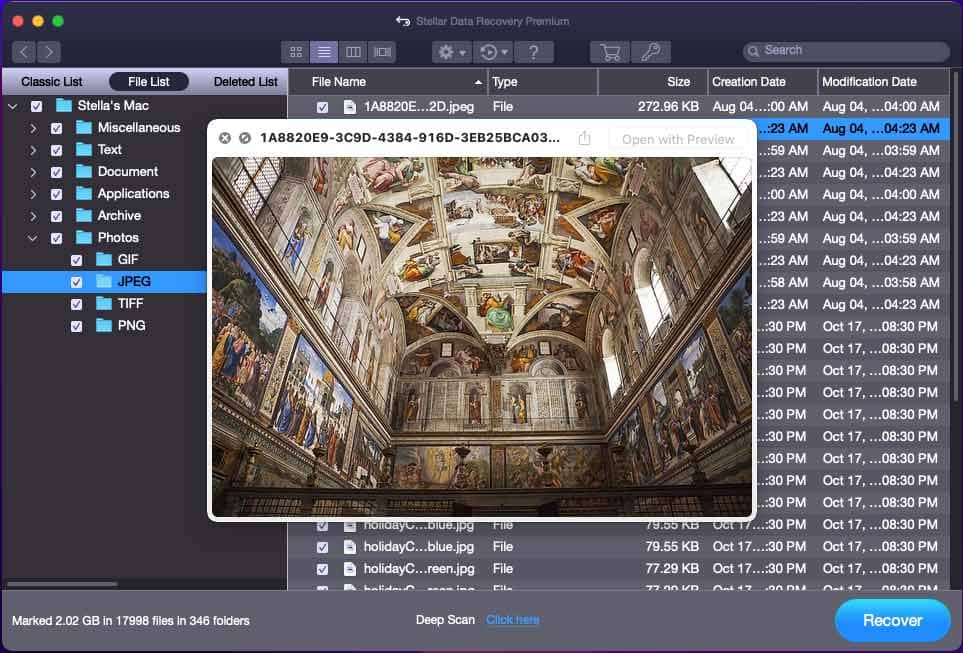Uncheck the 79.55 KB holidayC…blue.jpg checkbox

click(322, 547)
